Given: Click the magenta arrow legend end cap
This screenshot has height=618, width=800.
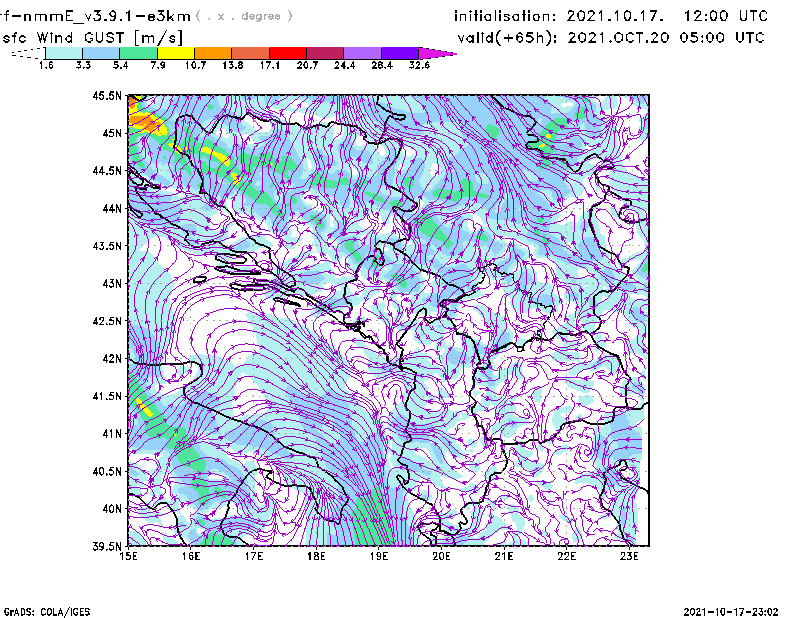Looking at the screenshot, I should 437,53.
